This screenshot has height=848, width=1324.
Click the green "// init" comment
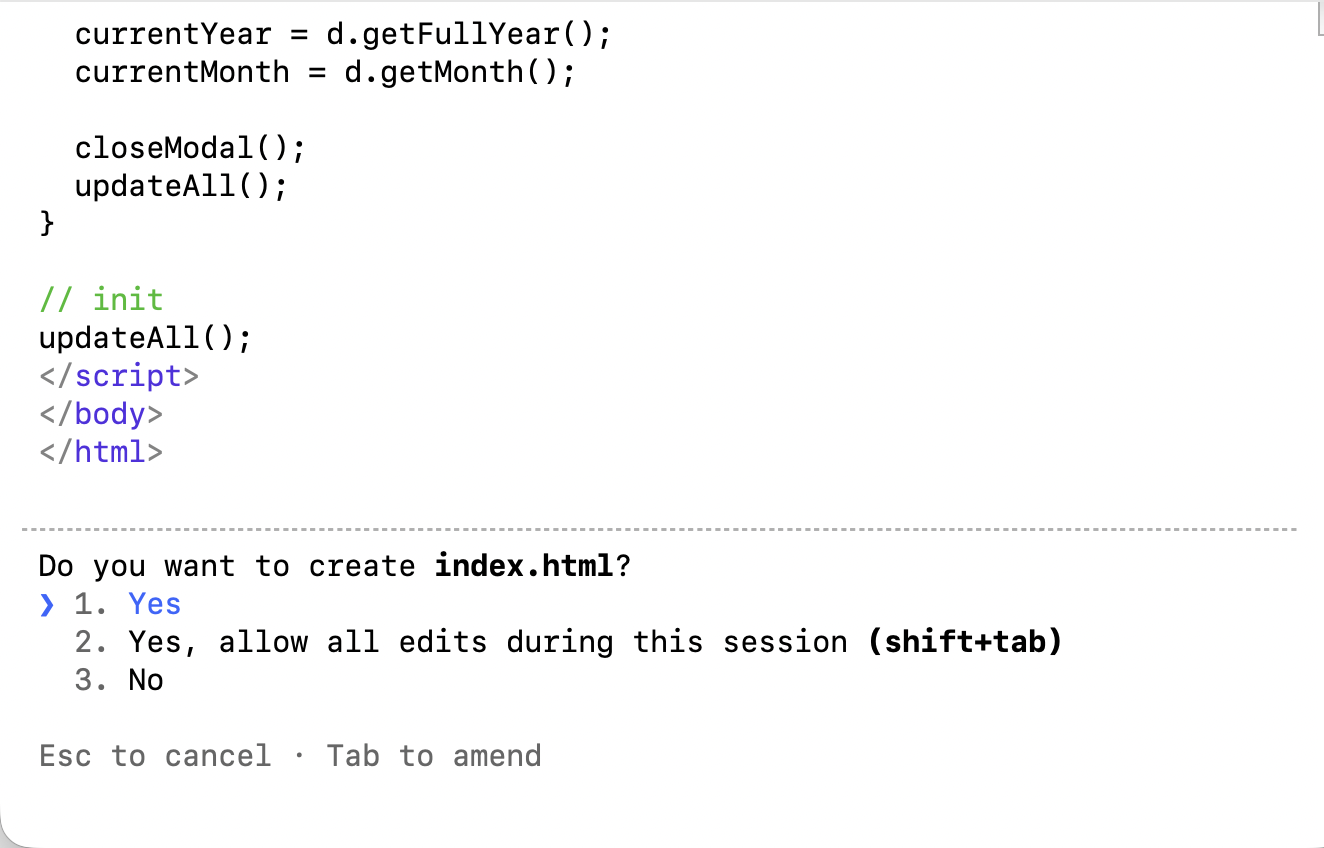101,300
